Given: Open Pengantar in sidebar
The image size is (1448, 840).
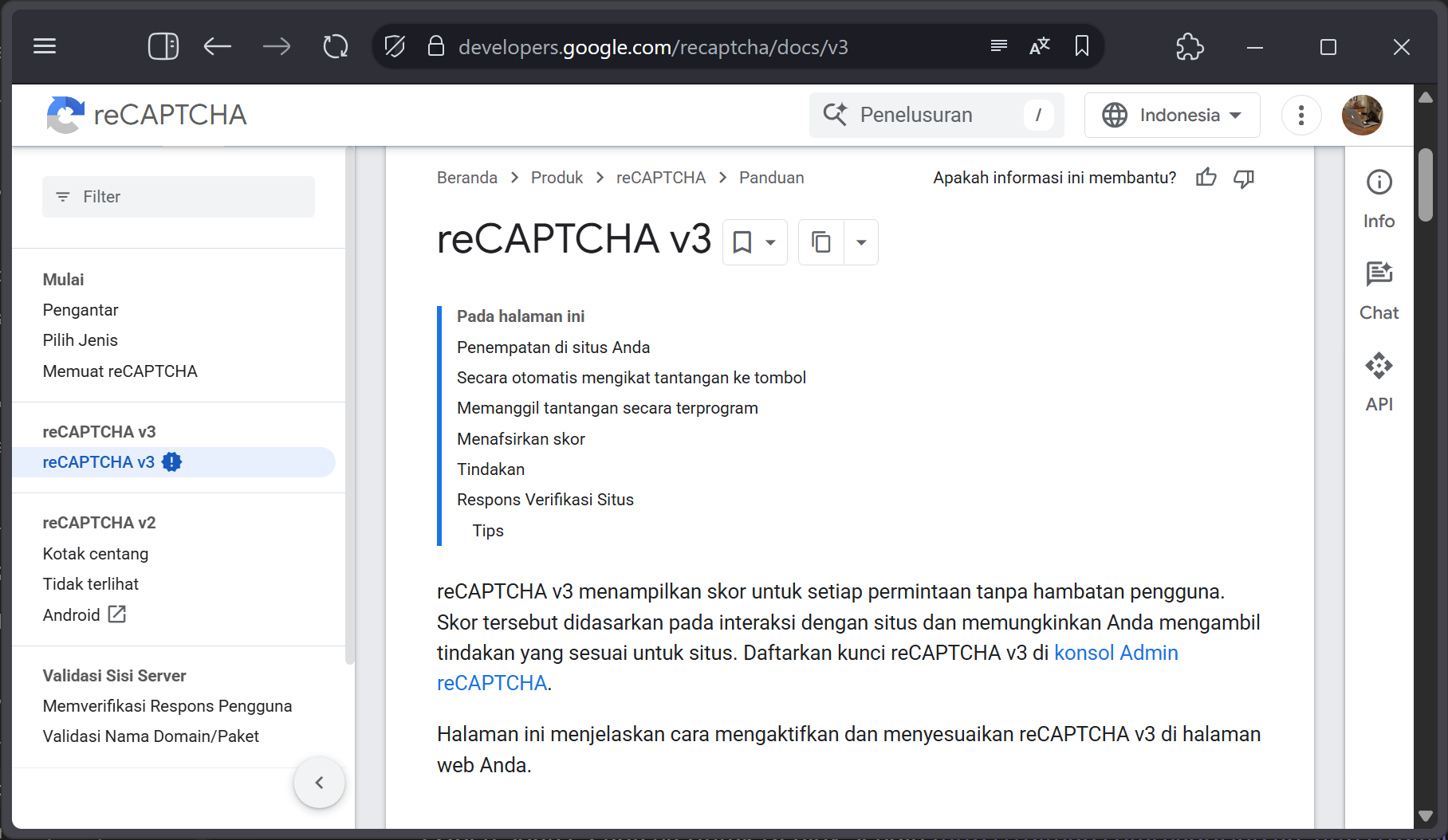Looking at the screenshot, I should (81, 310).
